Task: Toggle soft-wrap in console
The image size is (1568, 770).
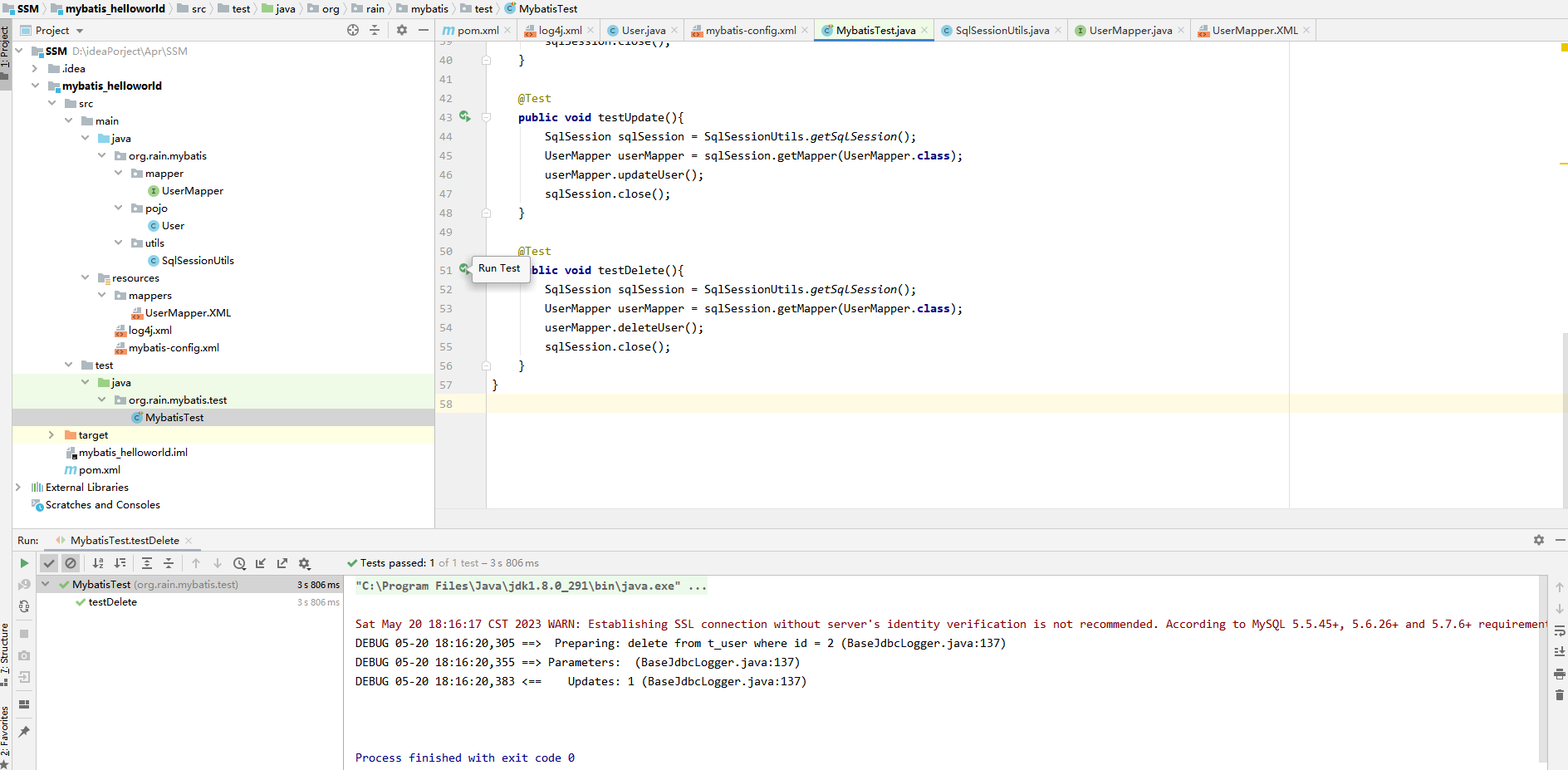Action: 1560,630
